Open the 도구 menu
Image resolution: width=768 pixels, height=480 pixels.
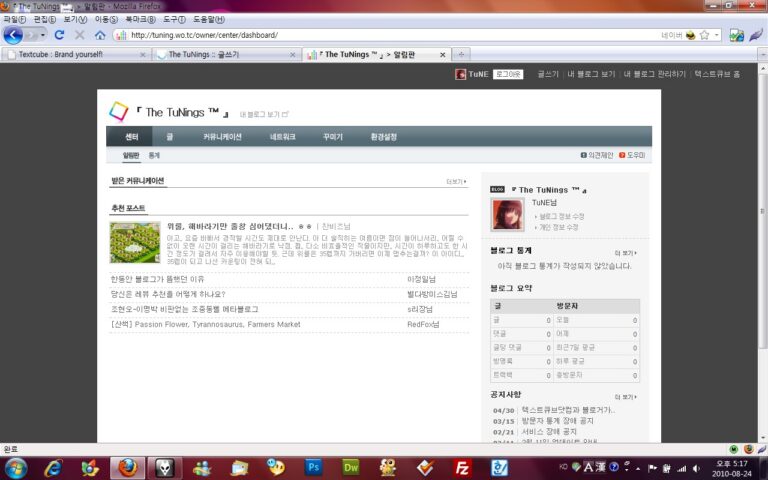(x=174, y=20)
